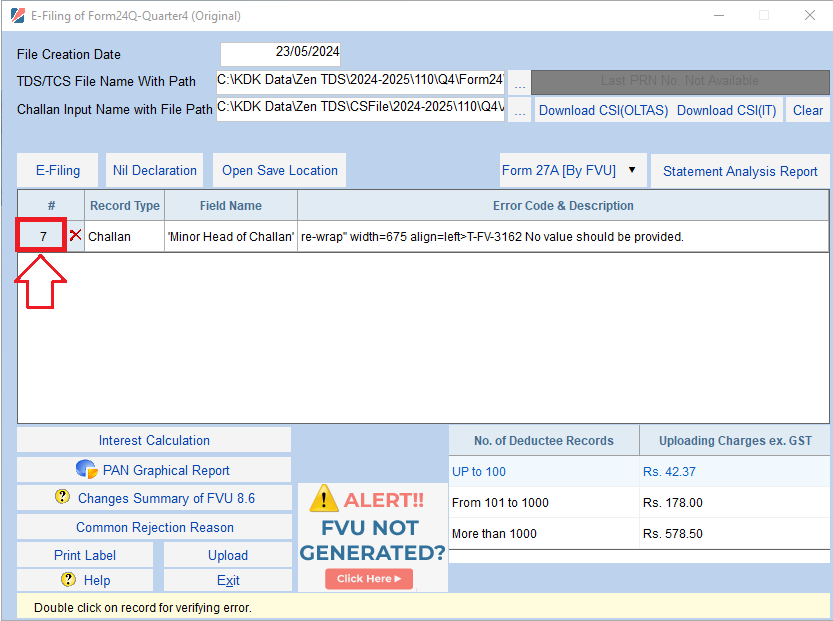833x621 pixels.
Task: Click the Challan Input Name file path field
Action: (x=360, y=109)
